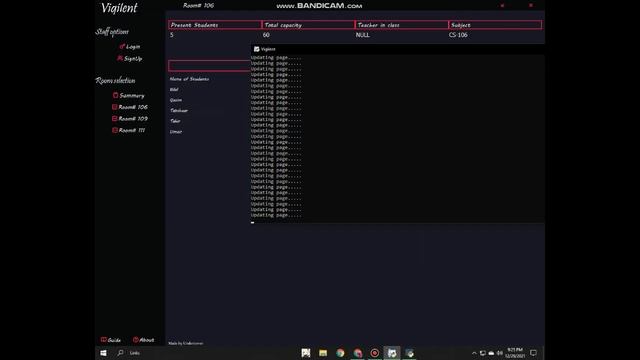Screen dimensions: 640x360
Task: Open the network tray icon
Action: [483, 353]
